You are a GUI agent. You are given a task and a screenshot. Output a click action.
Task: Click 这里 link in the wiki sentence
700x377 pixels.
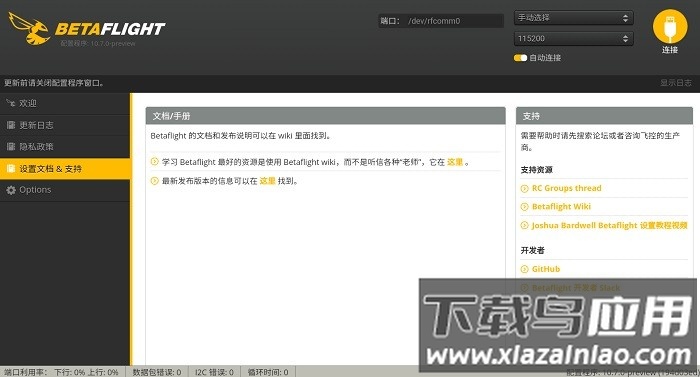pyautogui.click(x=455, y=162)
